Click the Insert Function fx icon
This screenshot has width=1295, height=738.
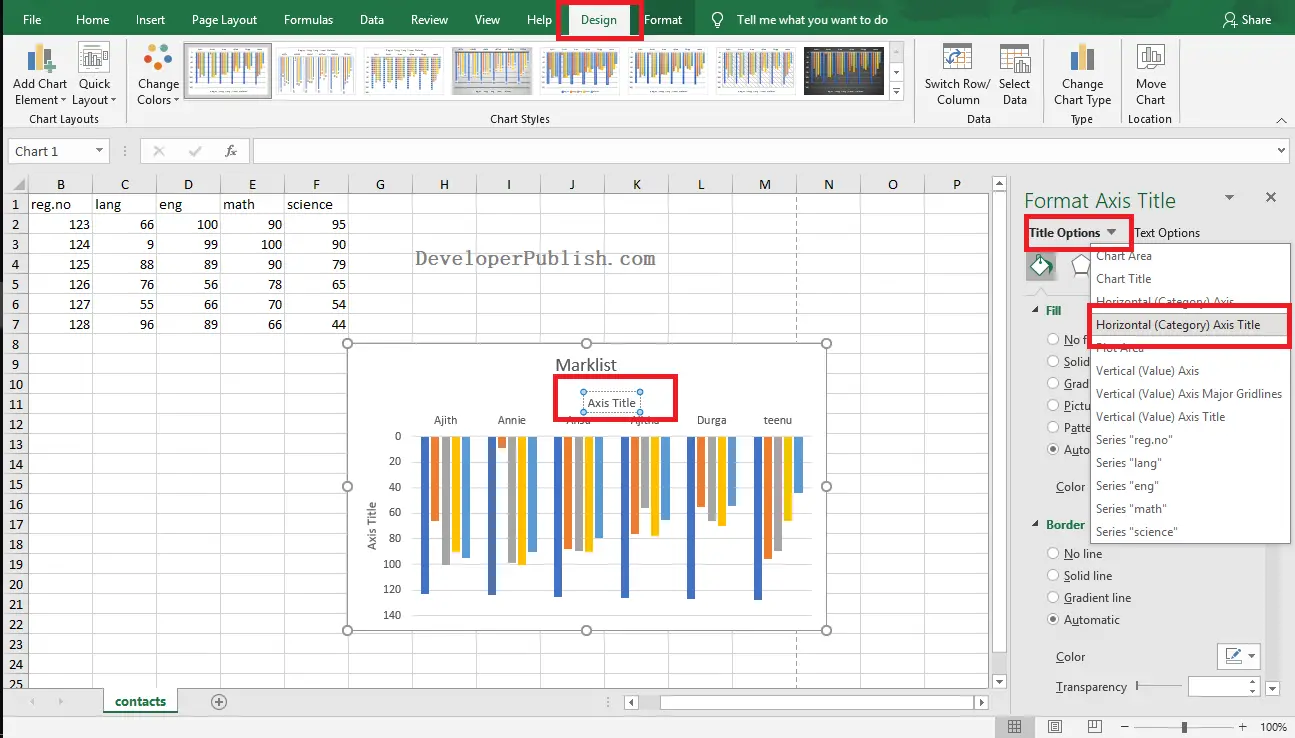coord(230,151)
